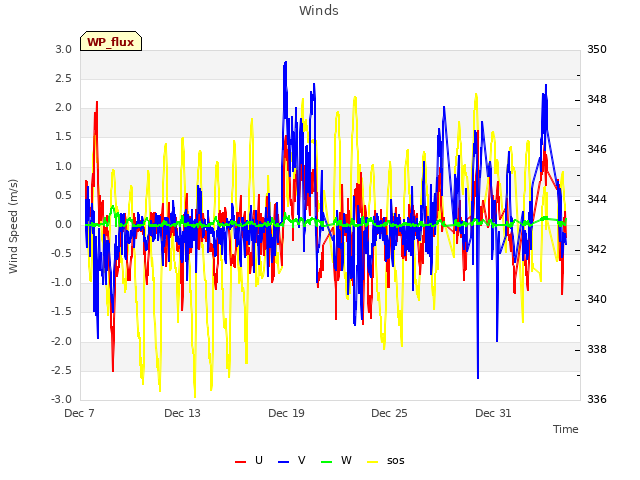Click the -2.0 left axis value

pyautogui.click(x=62, y=341)
